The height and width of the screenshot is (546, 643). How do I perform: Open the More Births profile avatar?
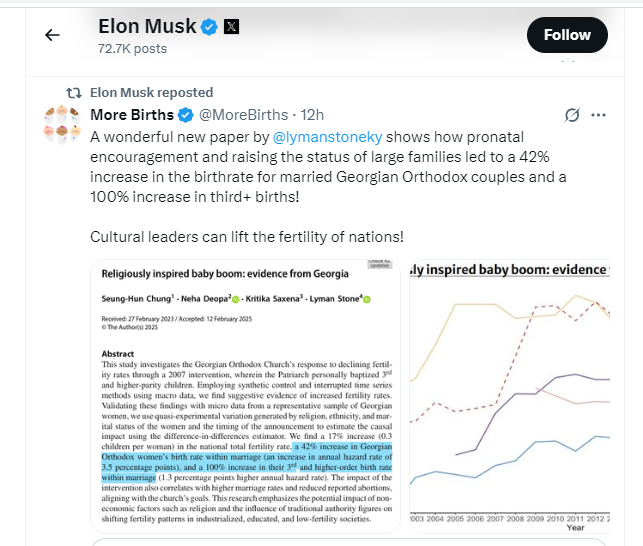point(62,125)
